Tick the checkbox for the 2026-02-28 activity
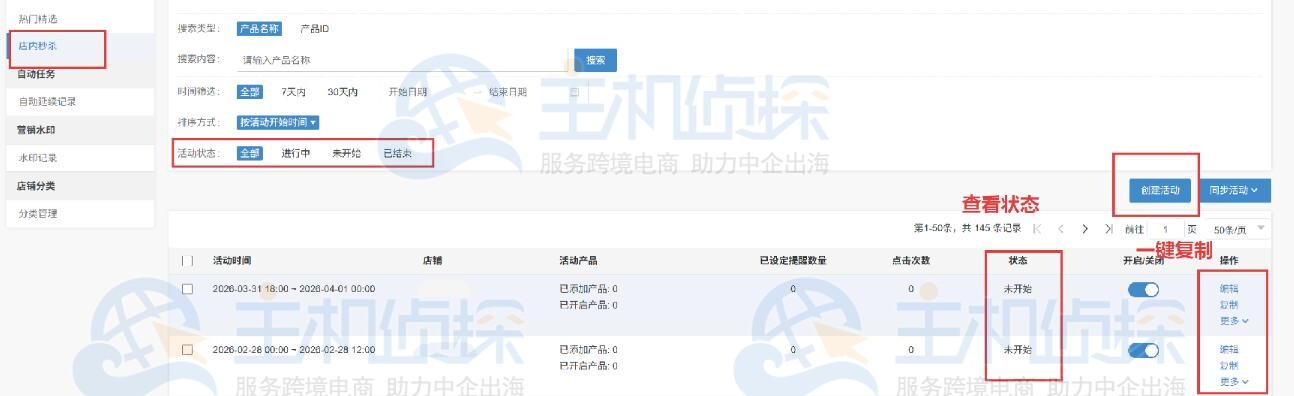 click(x=187, y=350)
